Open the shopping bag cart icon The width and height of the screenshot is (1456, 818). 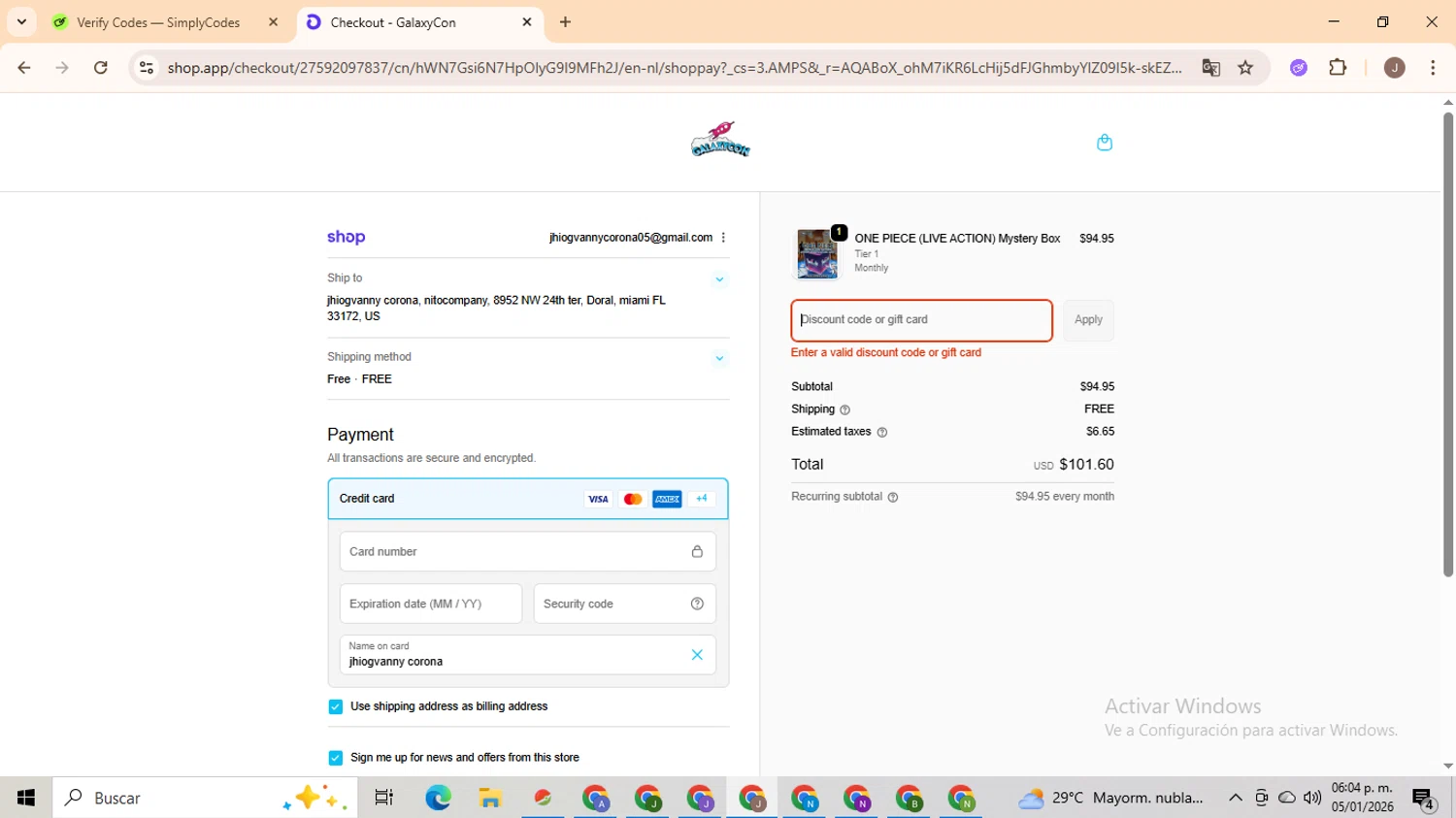[1104, 143]
